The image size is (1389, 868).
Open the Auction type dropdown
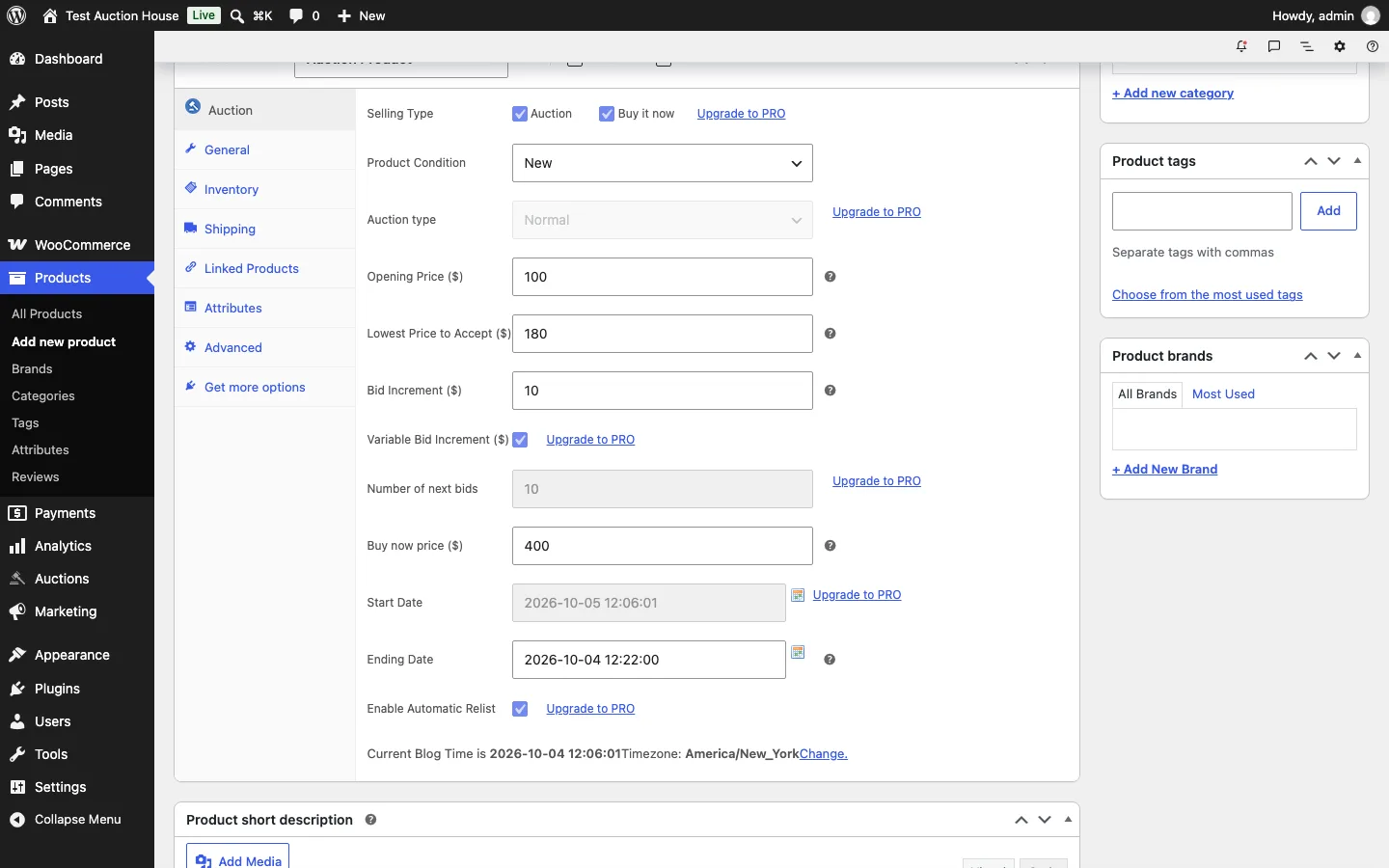[663, 220]
